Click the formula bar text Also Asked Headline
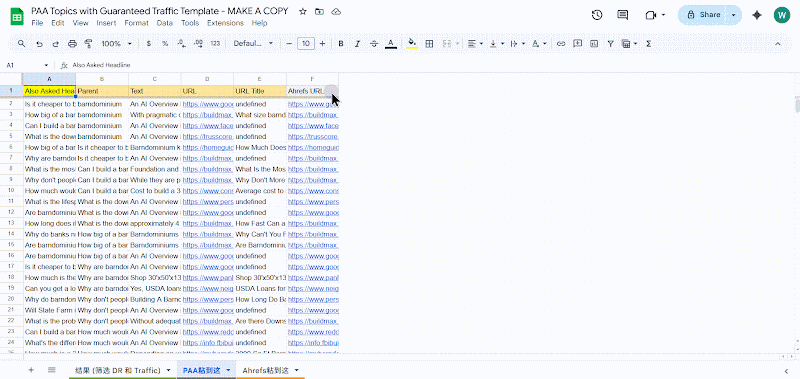This screenshot has height=379, width=800. [x=102, y=65]
